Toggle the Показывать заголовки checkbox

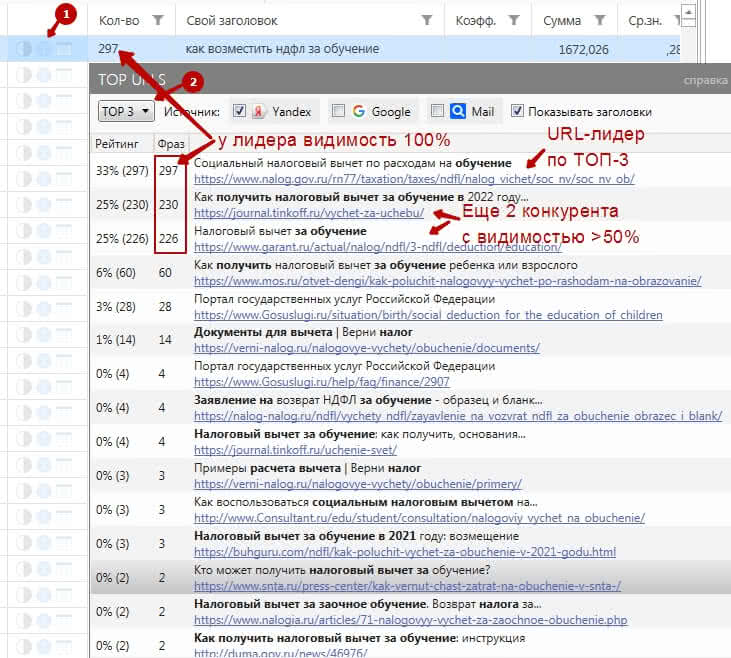[517, 111]
